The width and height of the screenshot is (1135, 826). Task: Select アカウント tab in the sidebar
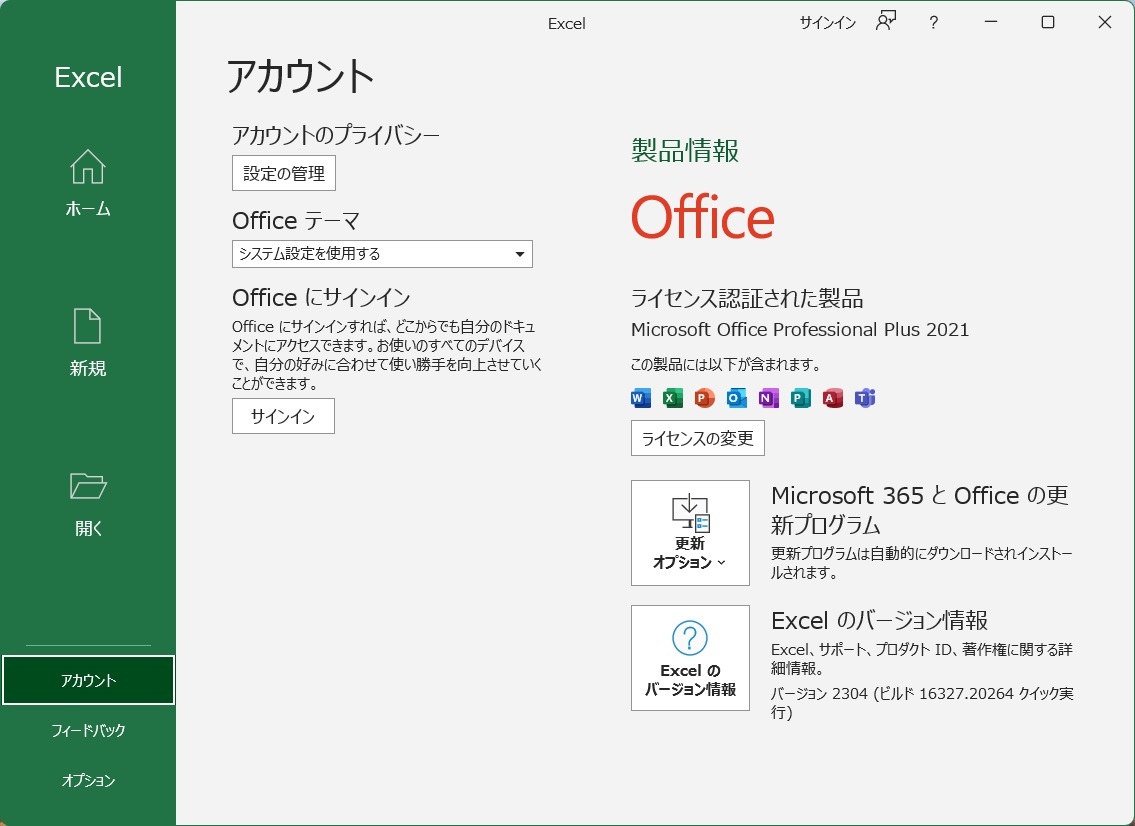coord(88,680)
